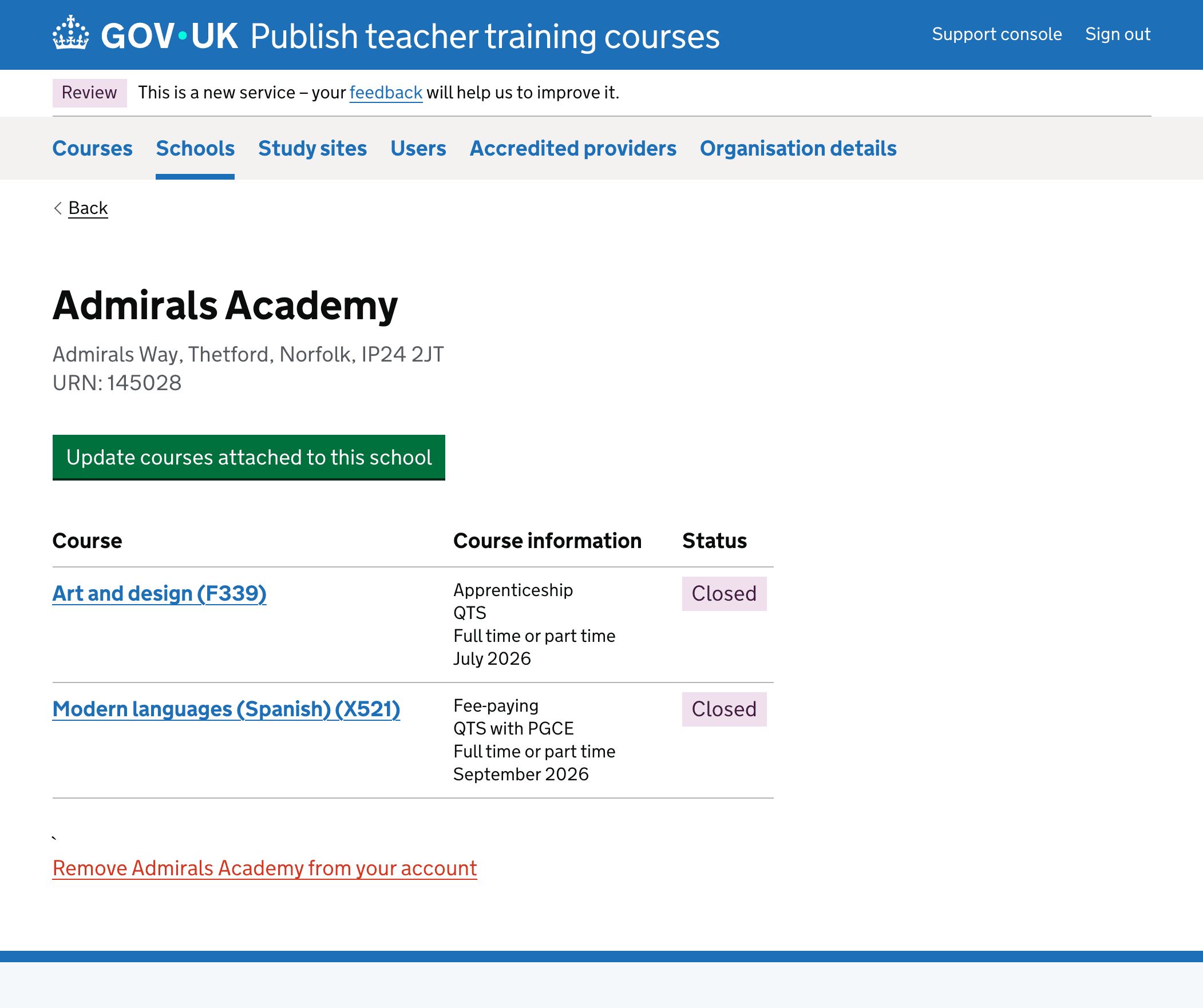Viewport: 1203px width, 1008px height.
Task: Remove Admirals Academy from your account
Action: [264, 868]
